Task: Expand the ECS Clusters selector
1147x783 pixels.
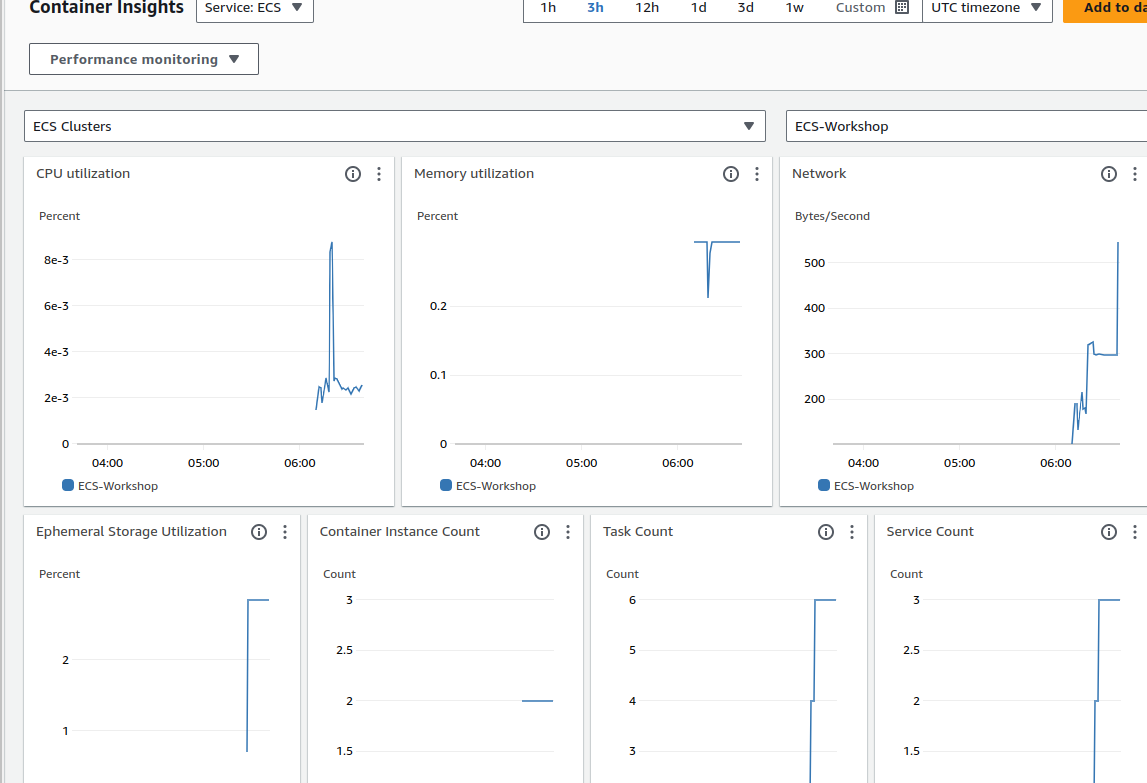Action: tap(394, 126)
